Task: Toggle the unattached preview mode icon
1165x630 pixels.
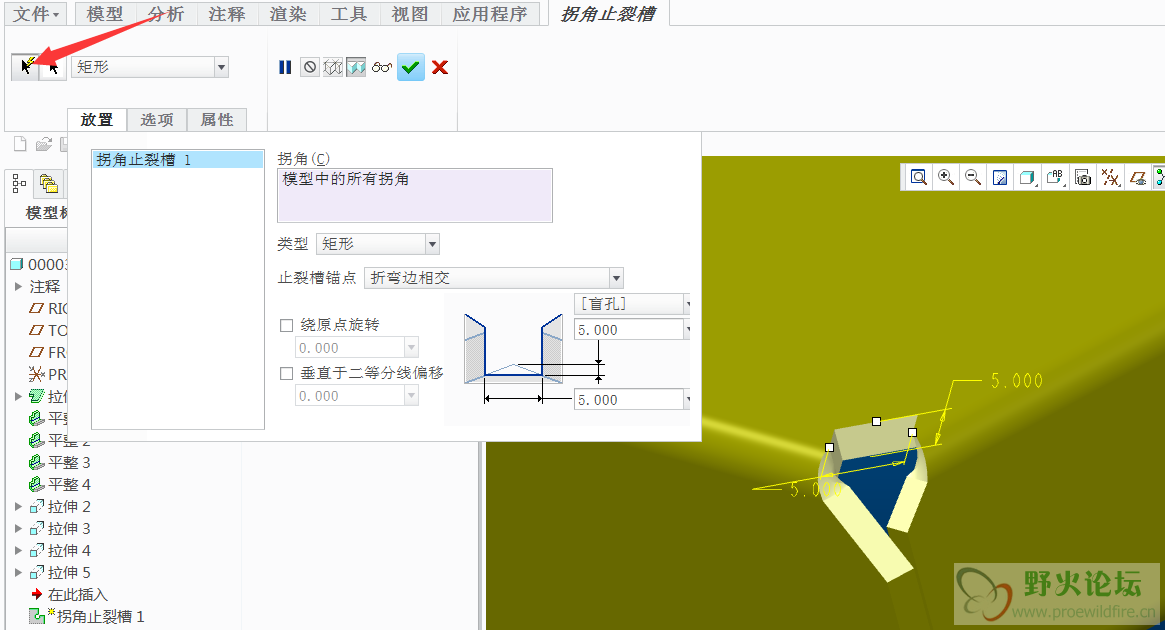Action: coord(333,68)
